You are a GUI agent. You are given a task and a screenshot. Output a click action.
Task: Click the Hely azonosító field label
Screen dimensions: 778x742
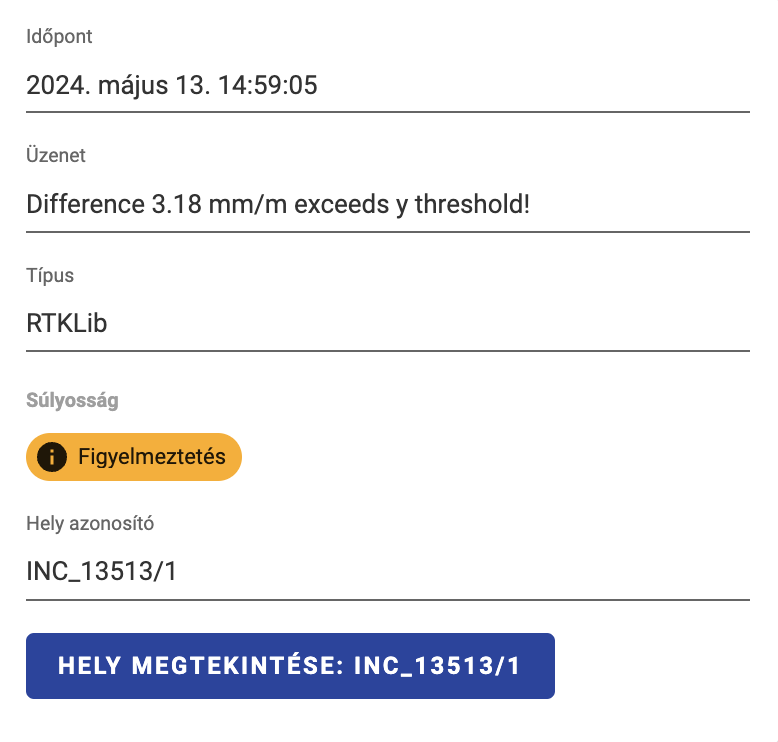click(90, 522)
